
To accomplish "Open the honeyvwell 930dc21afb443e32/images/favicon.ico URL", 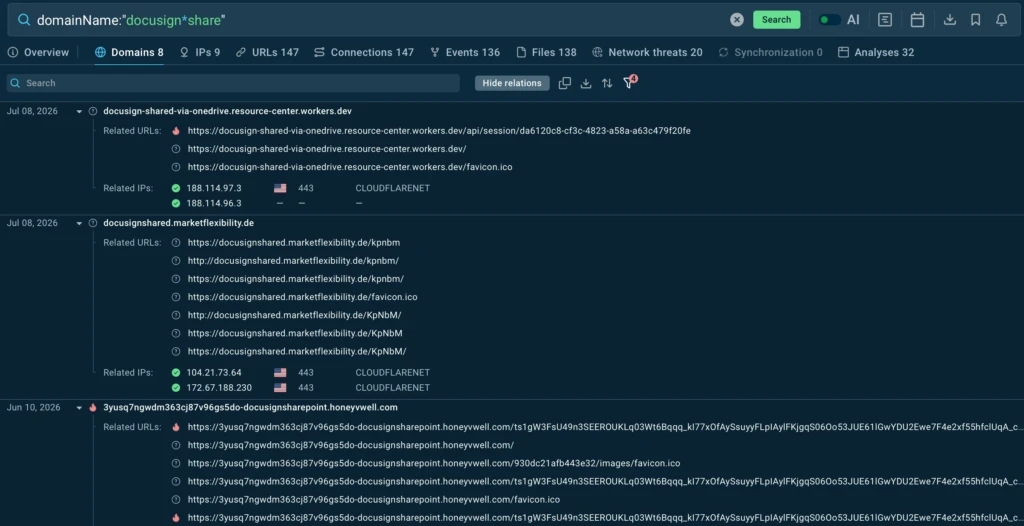I will (434, 463).
